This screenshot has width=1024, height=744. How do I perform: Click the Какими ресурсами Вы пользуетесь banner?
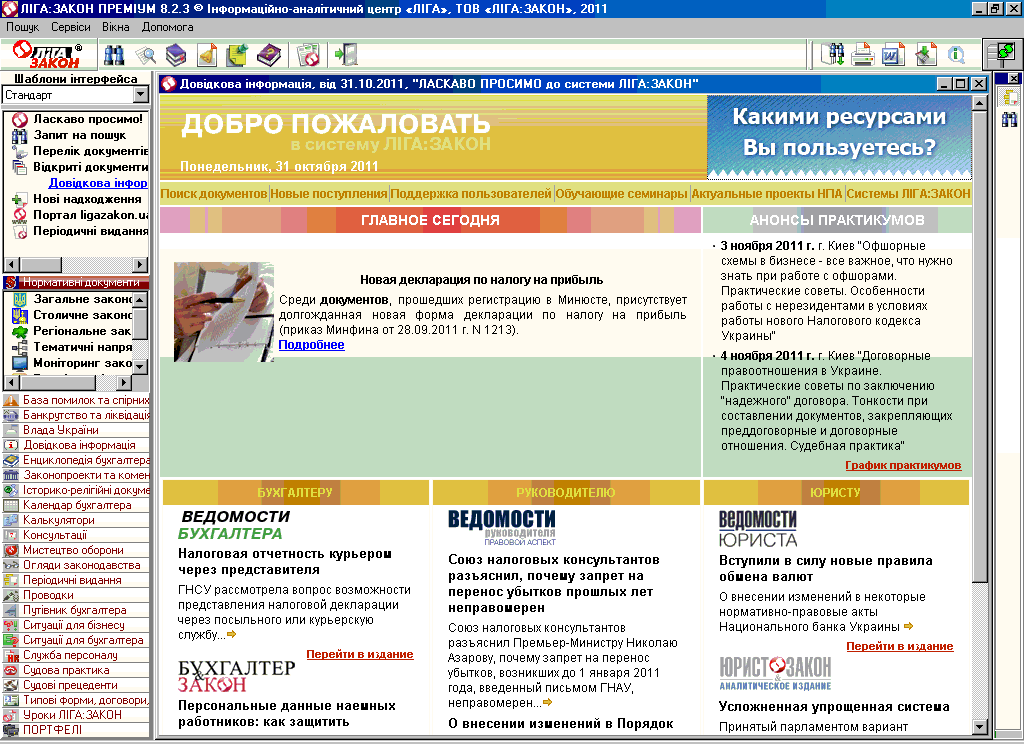tap(839, 137)
